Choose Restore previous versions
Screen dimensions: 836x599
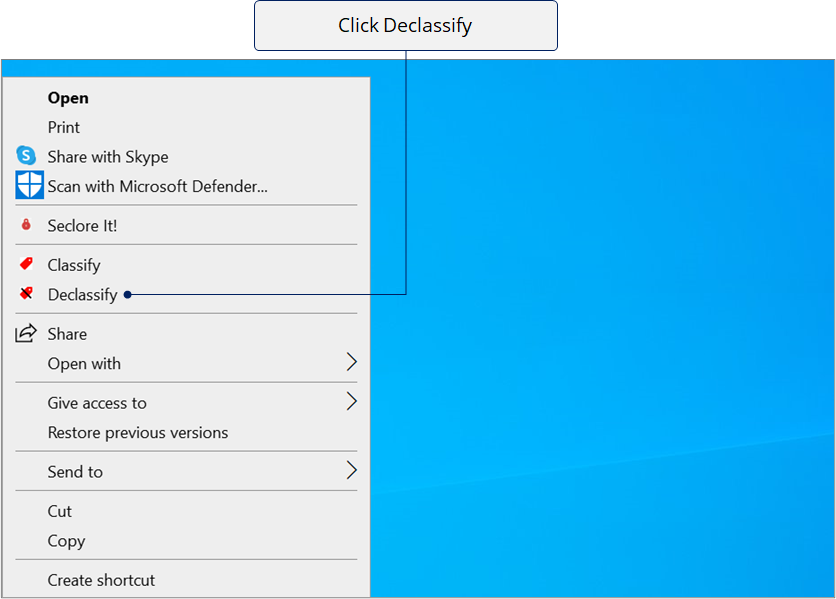pyautogui.click(x=186, y=432)
